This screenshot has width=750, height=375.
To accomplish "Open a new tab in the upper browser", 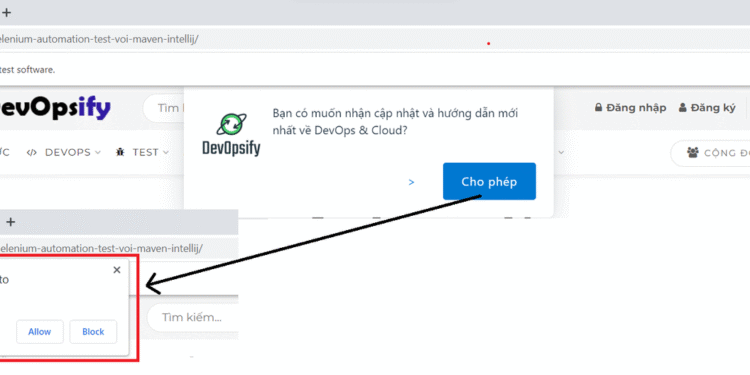I will point(6,12).
